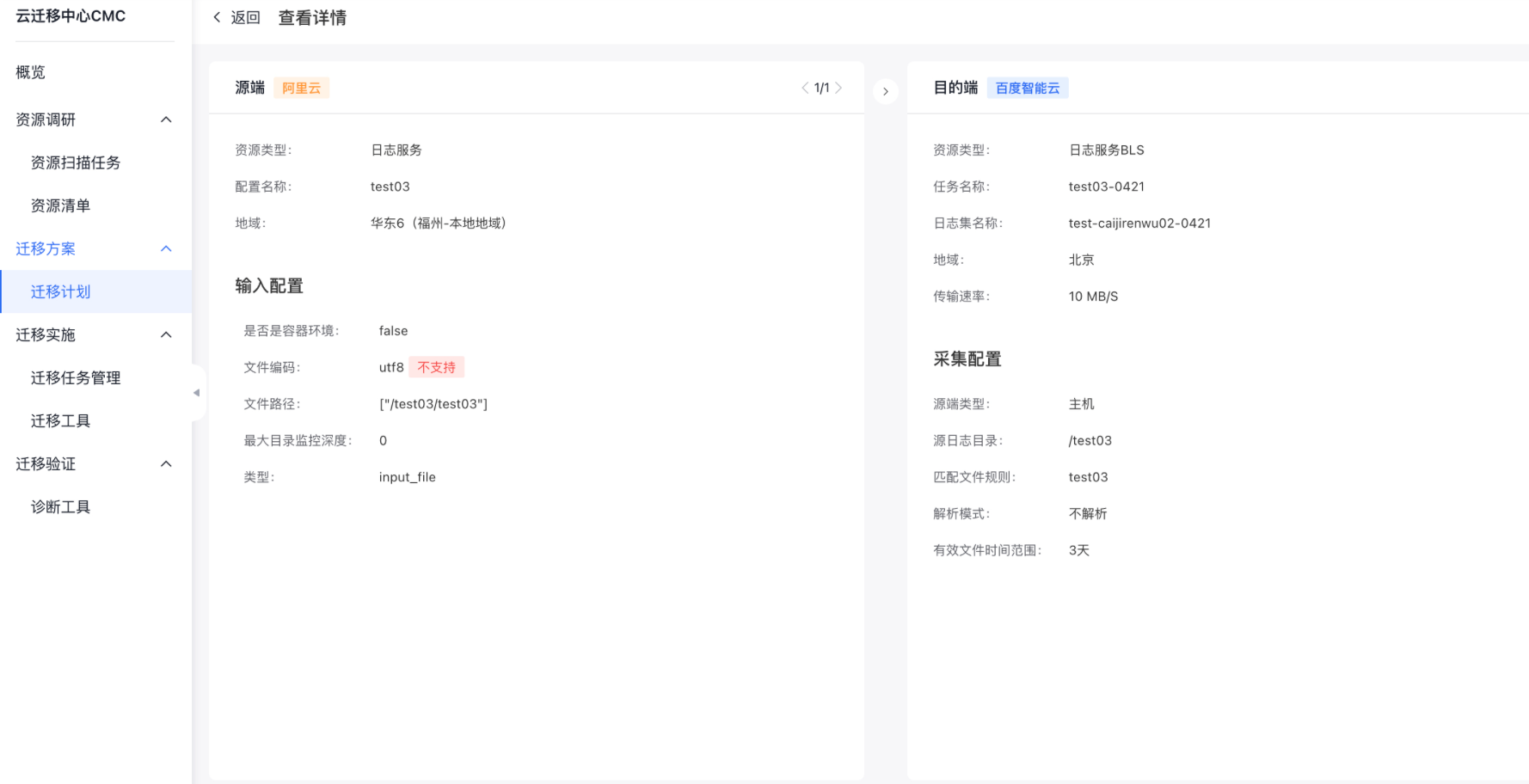Select 迁移计划 in the sidebar
Viewport: 1529px width, 784px height.
(95, 291)
